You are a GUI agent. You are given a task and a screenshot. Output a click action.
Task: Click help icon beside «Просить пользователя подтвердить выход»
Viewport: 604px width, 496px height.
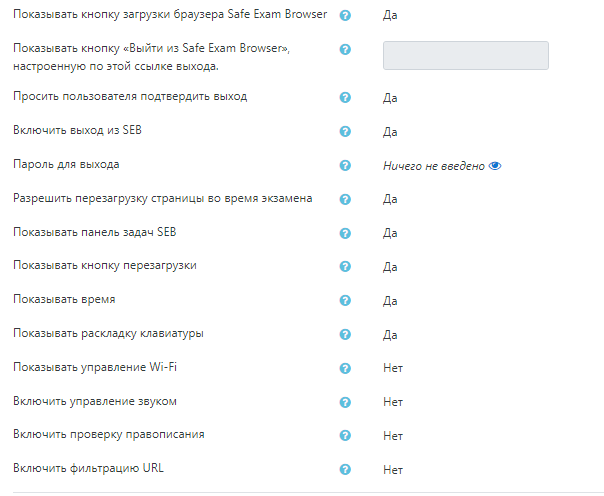(345, 98)
